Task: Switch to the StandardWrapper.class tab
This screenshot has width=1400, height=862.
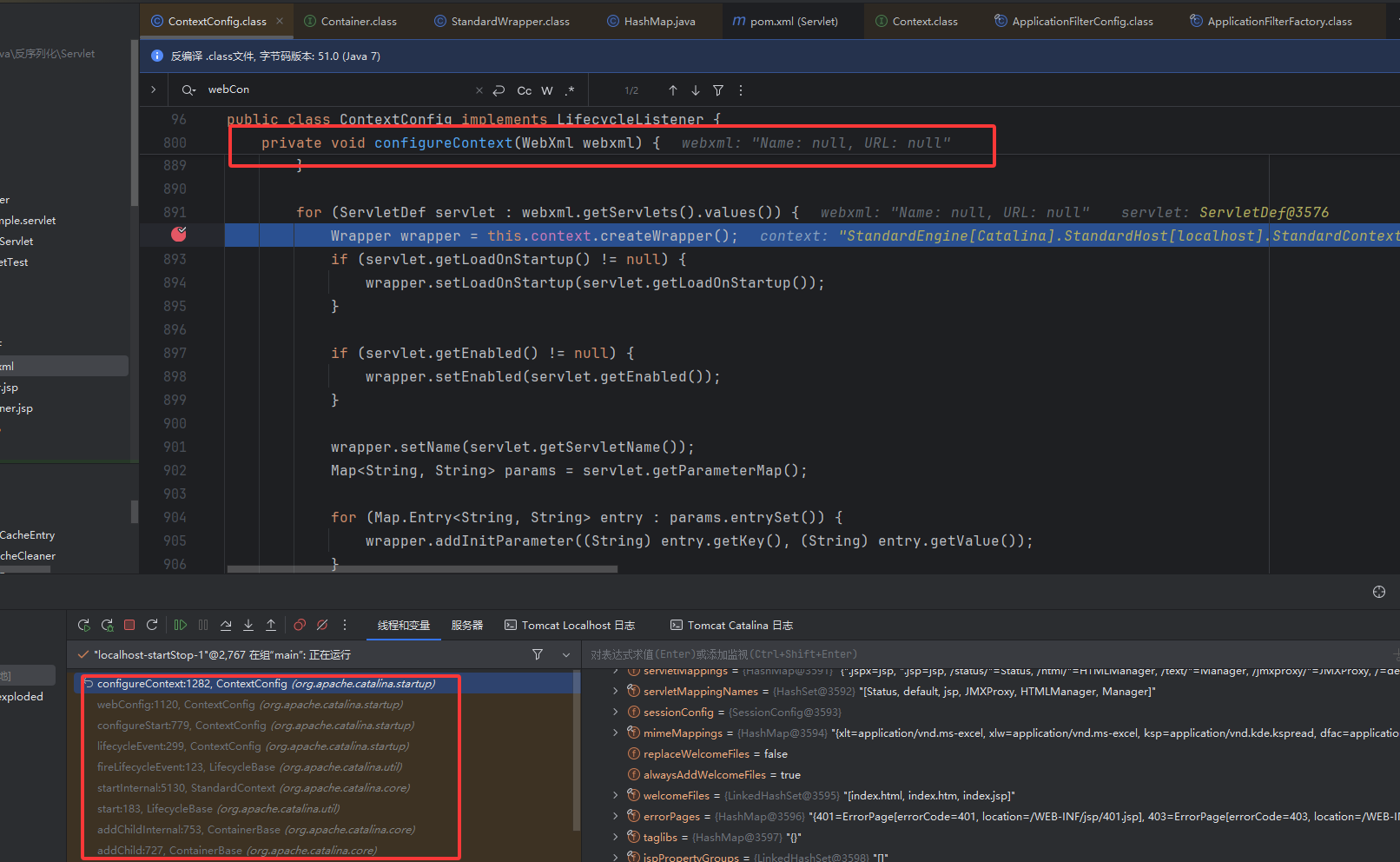Action: 510,21
